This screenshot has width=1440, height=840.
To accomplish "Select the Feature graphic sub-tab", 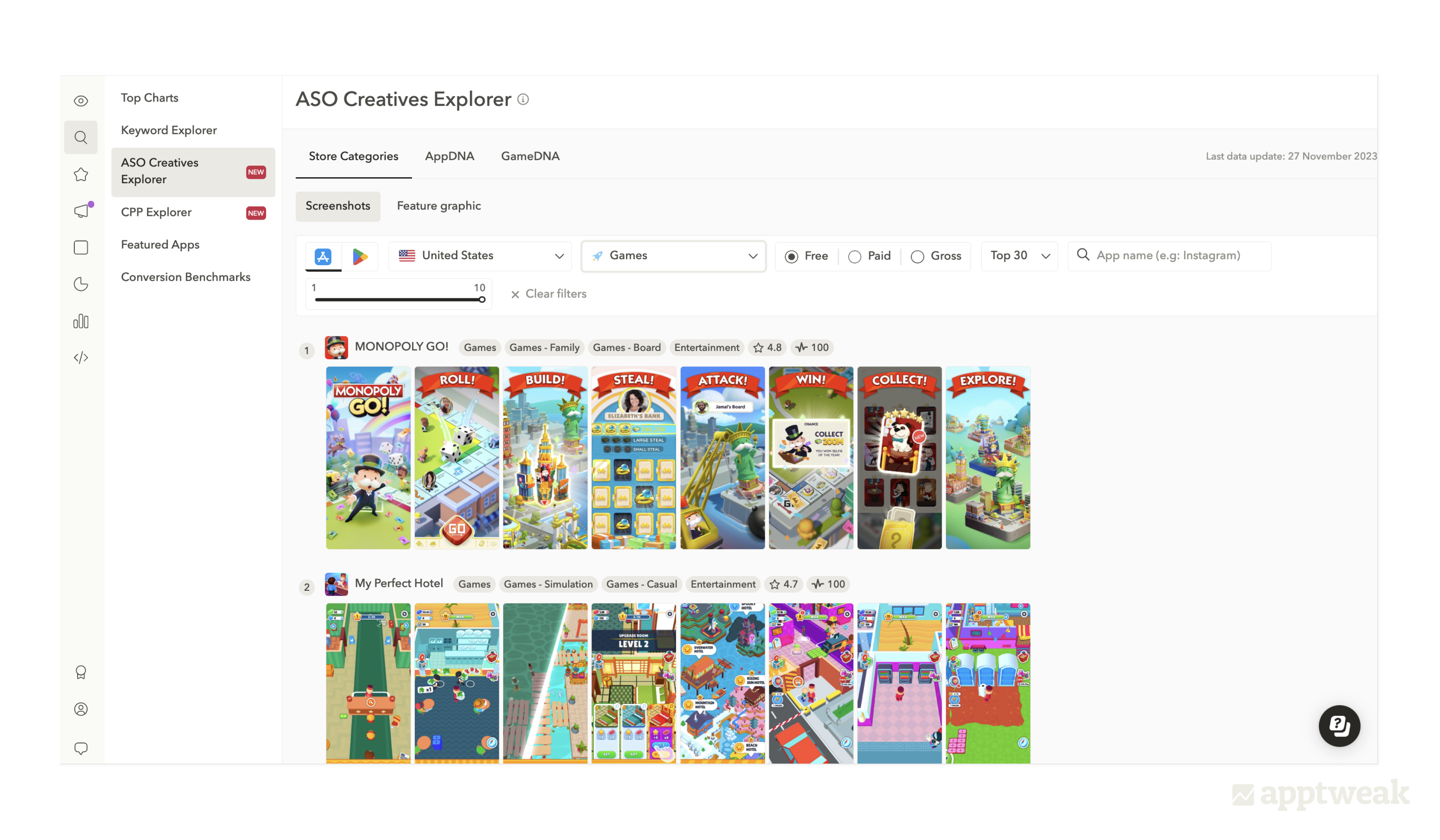I will pos(438,206).
